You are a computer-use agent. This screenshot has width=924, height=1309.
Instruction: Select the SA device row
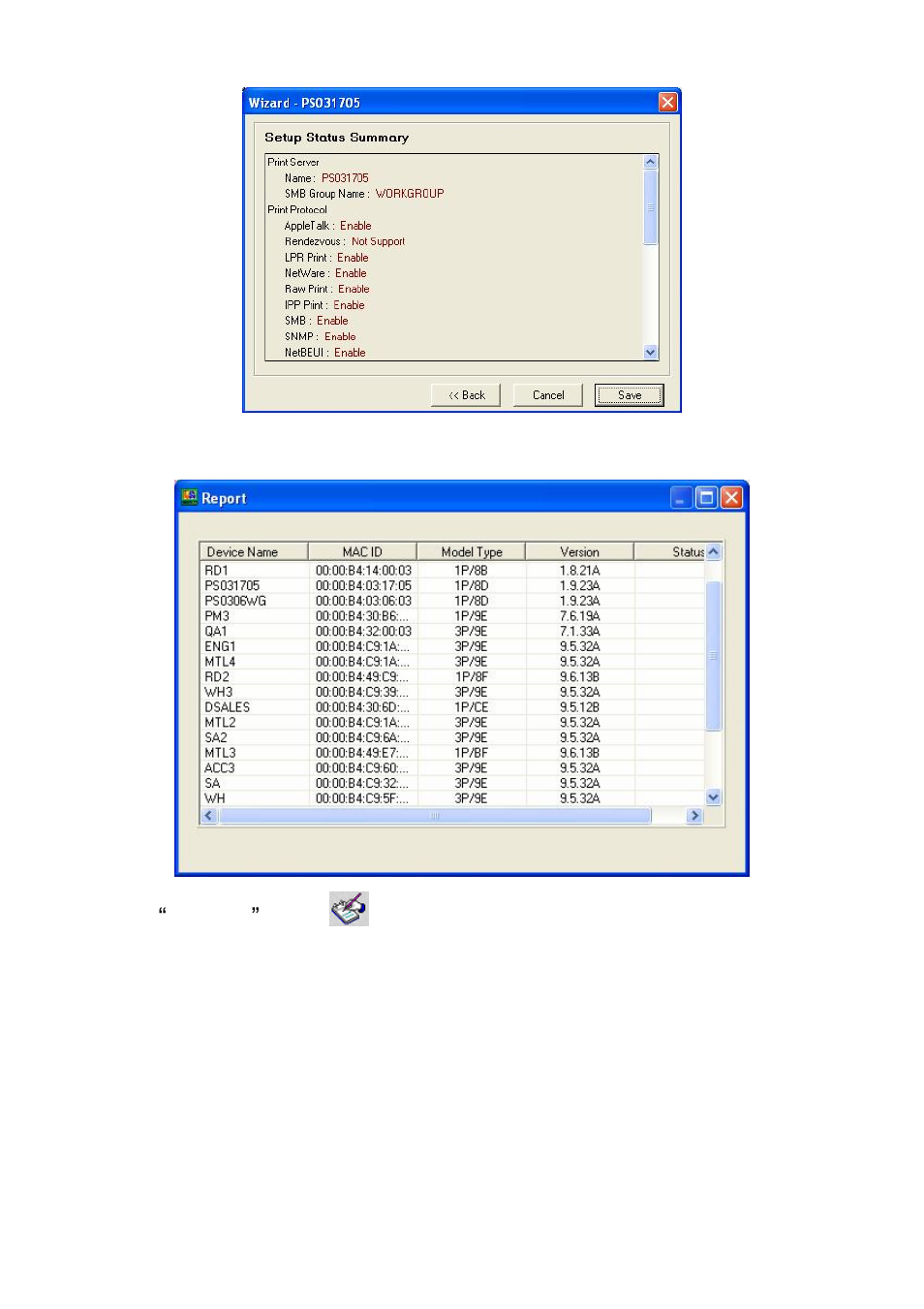coord(451,783)
